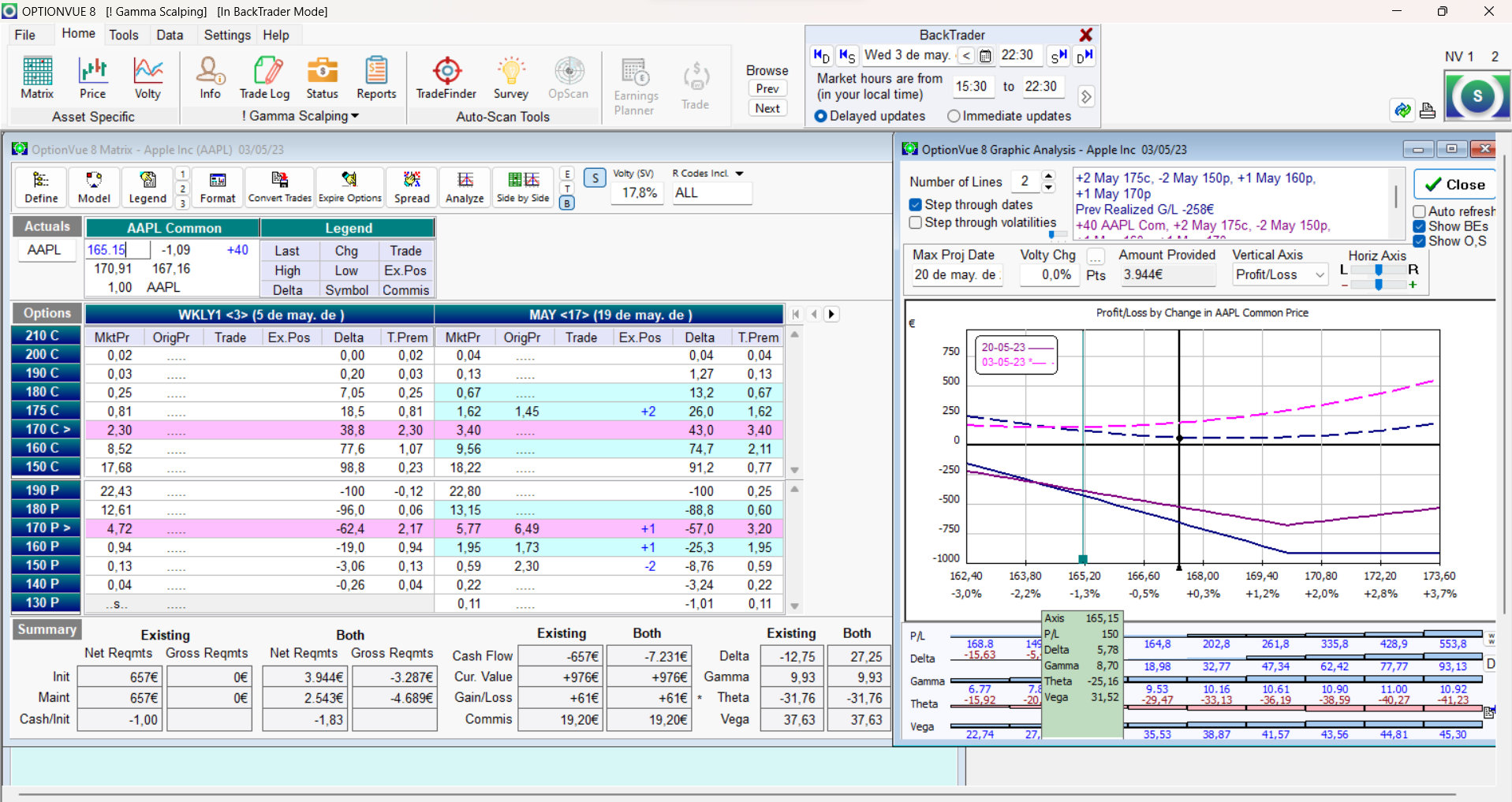Toggle Step through dates checkbox
This screenshot has height=802, width=1512.
coord(916,205)
